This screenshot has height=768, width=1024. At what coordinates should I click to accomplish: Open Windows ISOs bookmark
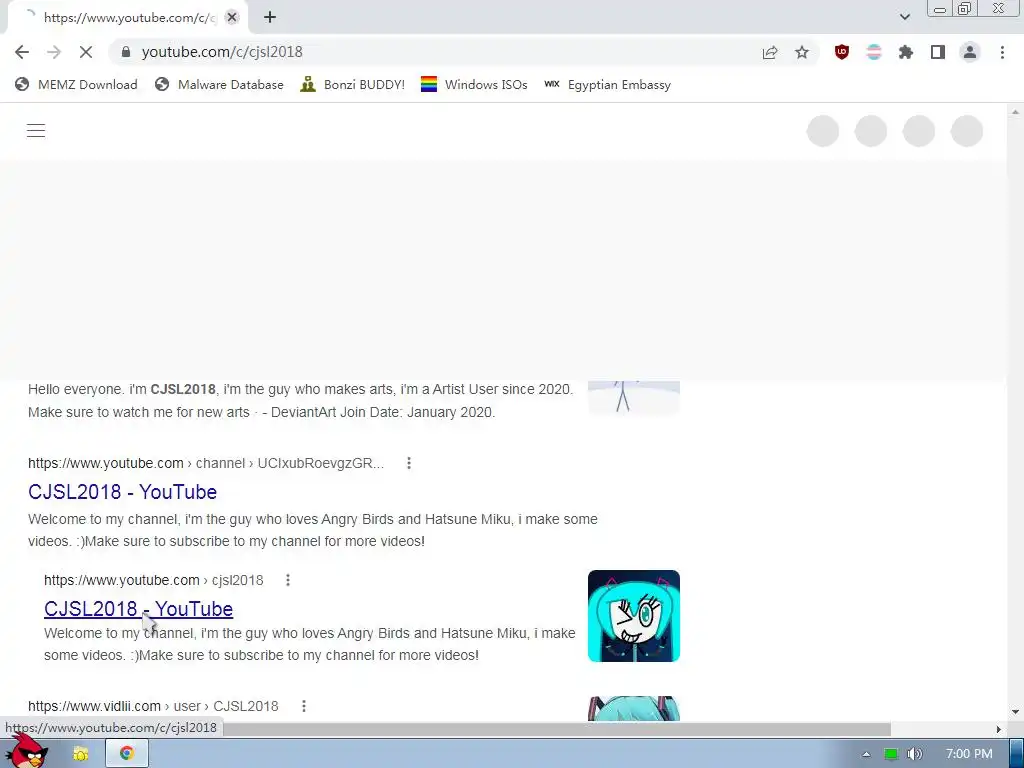(474, 84)
